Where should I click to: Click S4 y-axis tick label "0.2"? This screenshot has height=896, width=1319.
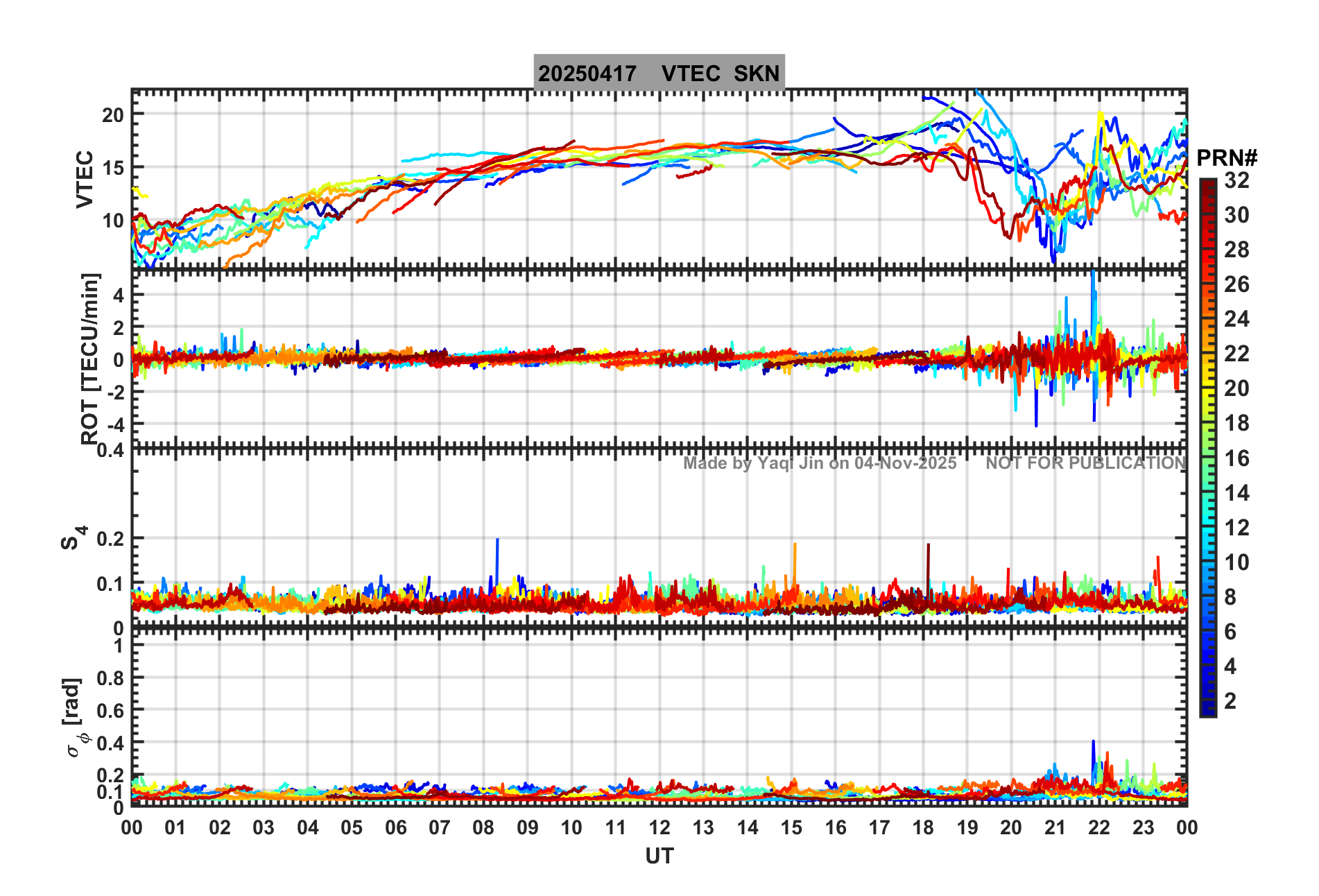[111, 539]
